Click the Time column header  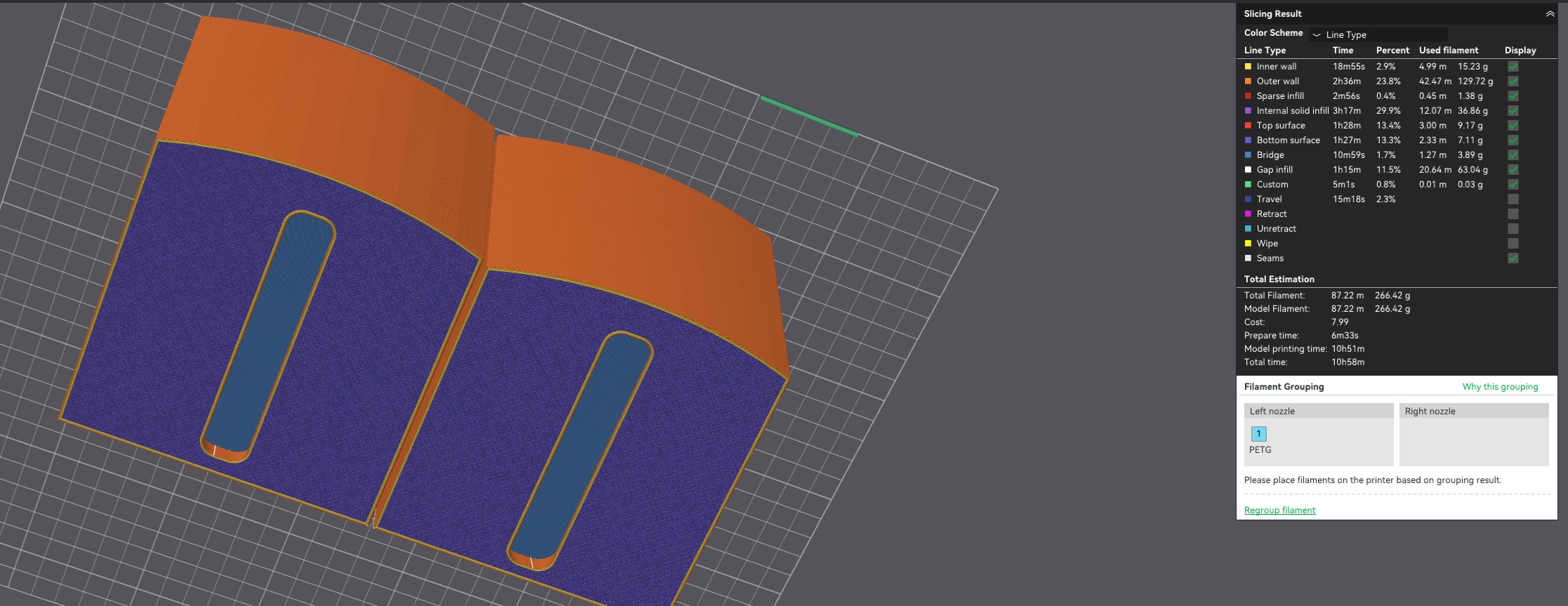(x=1343, y=51)
